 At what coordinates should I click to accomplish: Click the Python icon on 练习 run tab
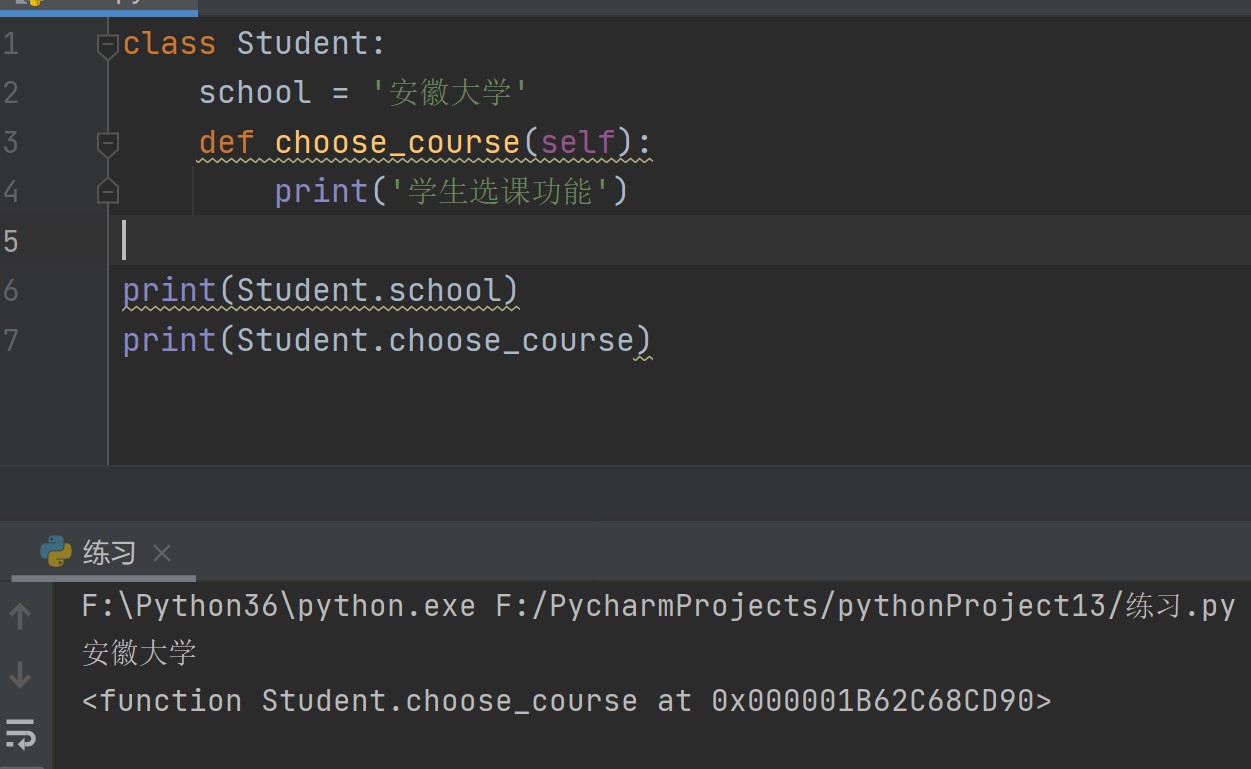[x=56, y=552]
